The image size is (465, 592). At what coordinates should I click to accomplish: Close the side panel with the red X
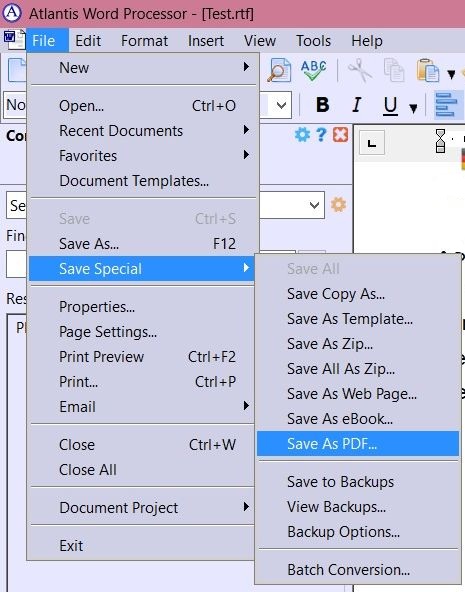(x=340, y=134)
